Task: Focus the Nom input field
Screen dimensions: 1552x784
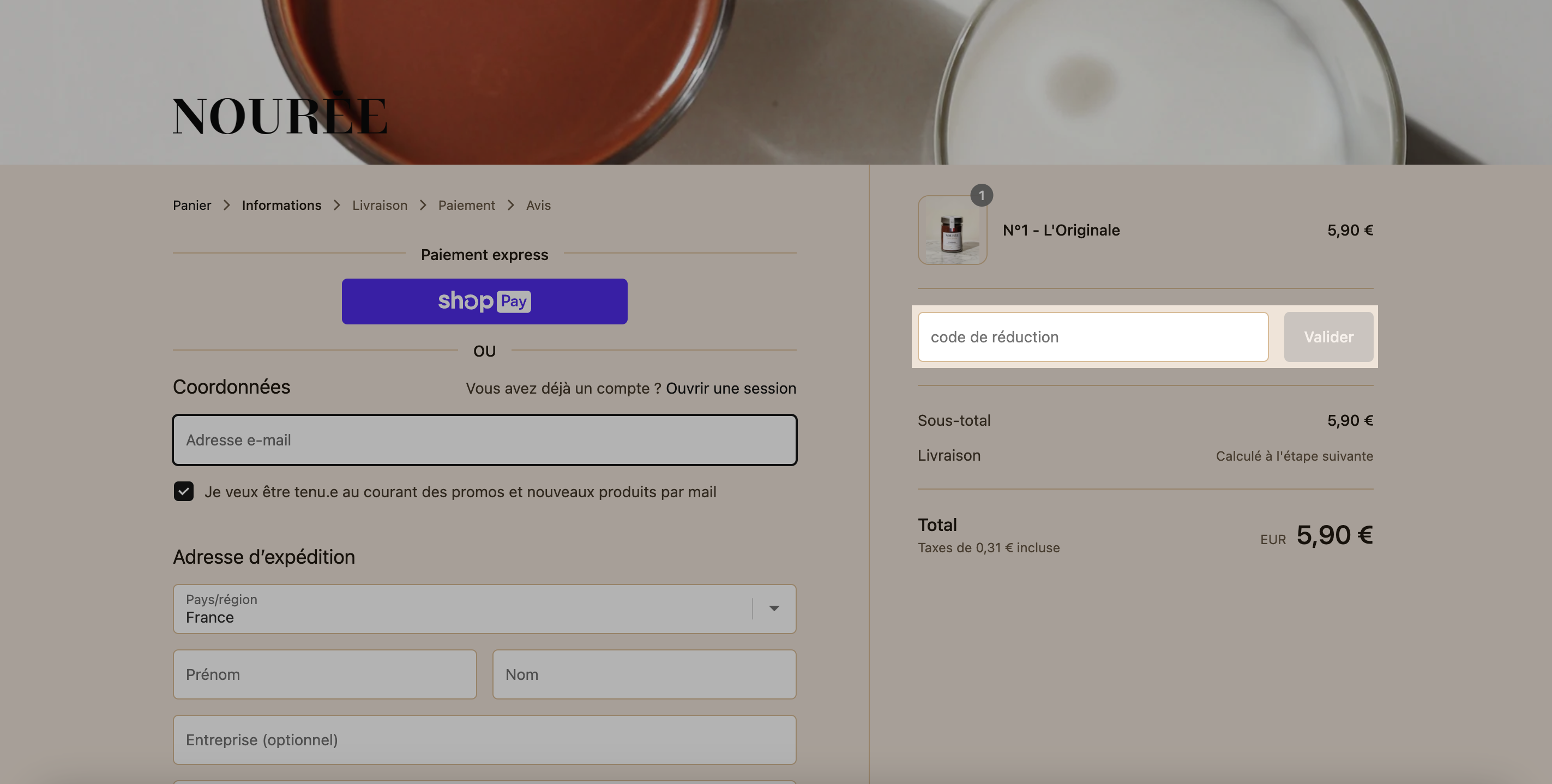Action: (644, 674)
